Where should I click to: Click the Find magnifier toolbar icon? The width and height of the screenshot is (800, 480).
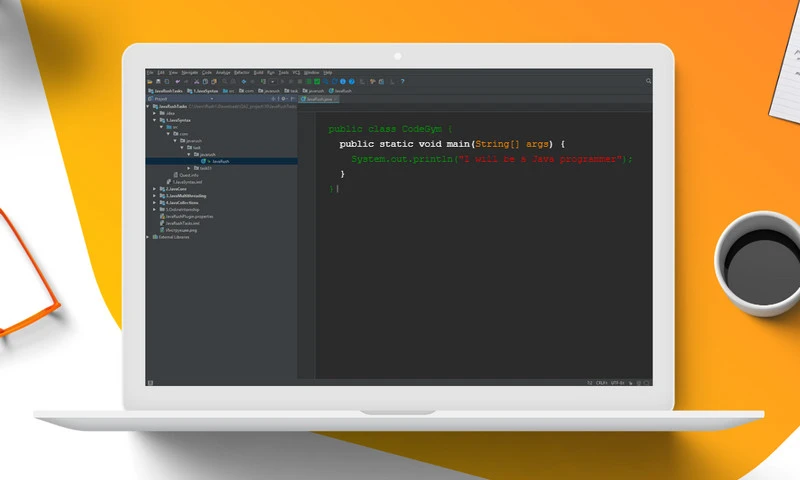(224, 81)
